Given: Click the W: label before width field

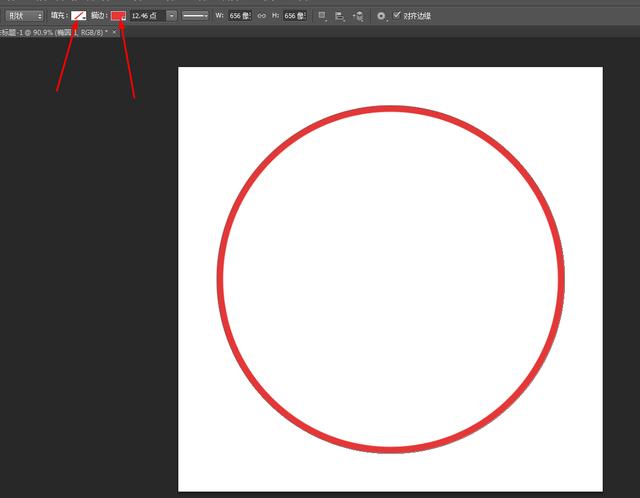Looking at the screenshot, I should 220,16.
